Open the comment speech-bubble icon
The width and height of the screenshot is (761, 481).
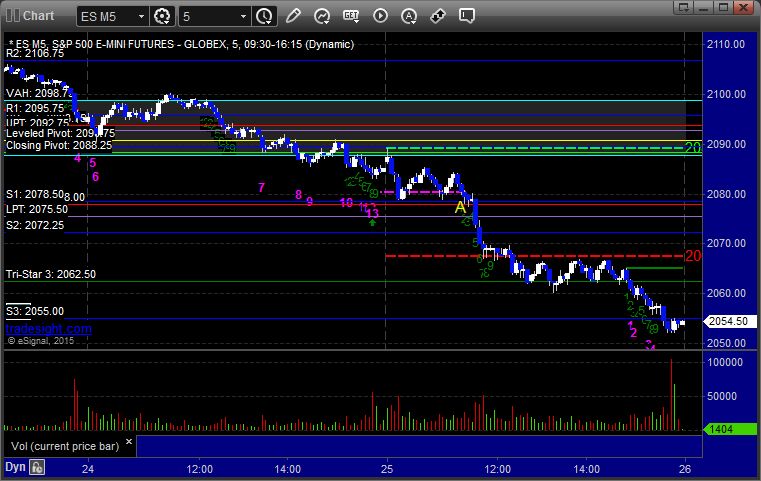466,16
